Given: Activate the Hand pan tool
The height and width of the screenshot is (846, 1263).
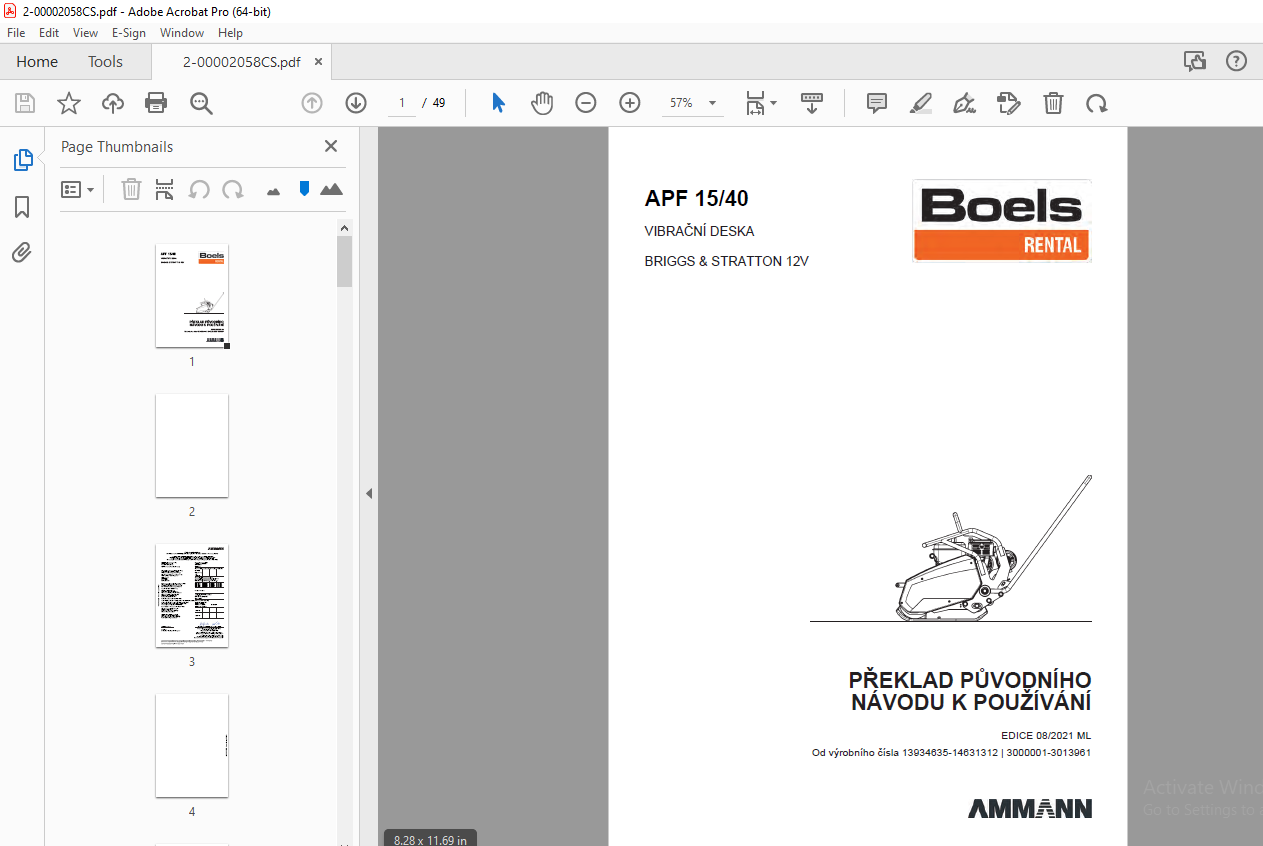Looking at the screenshot, I should tap(542, 103).
